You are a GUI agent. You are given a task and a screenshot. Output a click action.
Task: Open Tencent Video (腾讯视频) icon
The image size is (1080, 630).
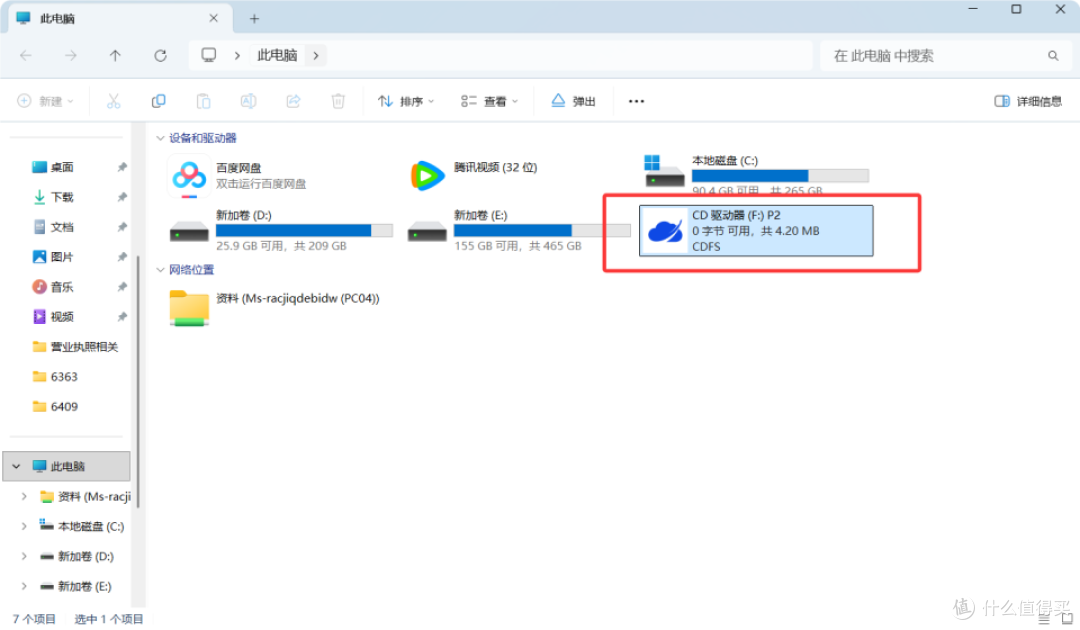[427, 176]
